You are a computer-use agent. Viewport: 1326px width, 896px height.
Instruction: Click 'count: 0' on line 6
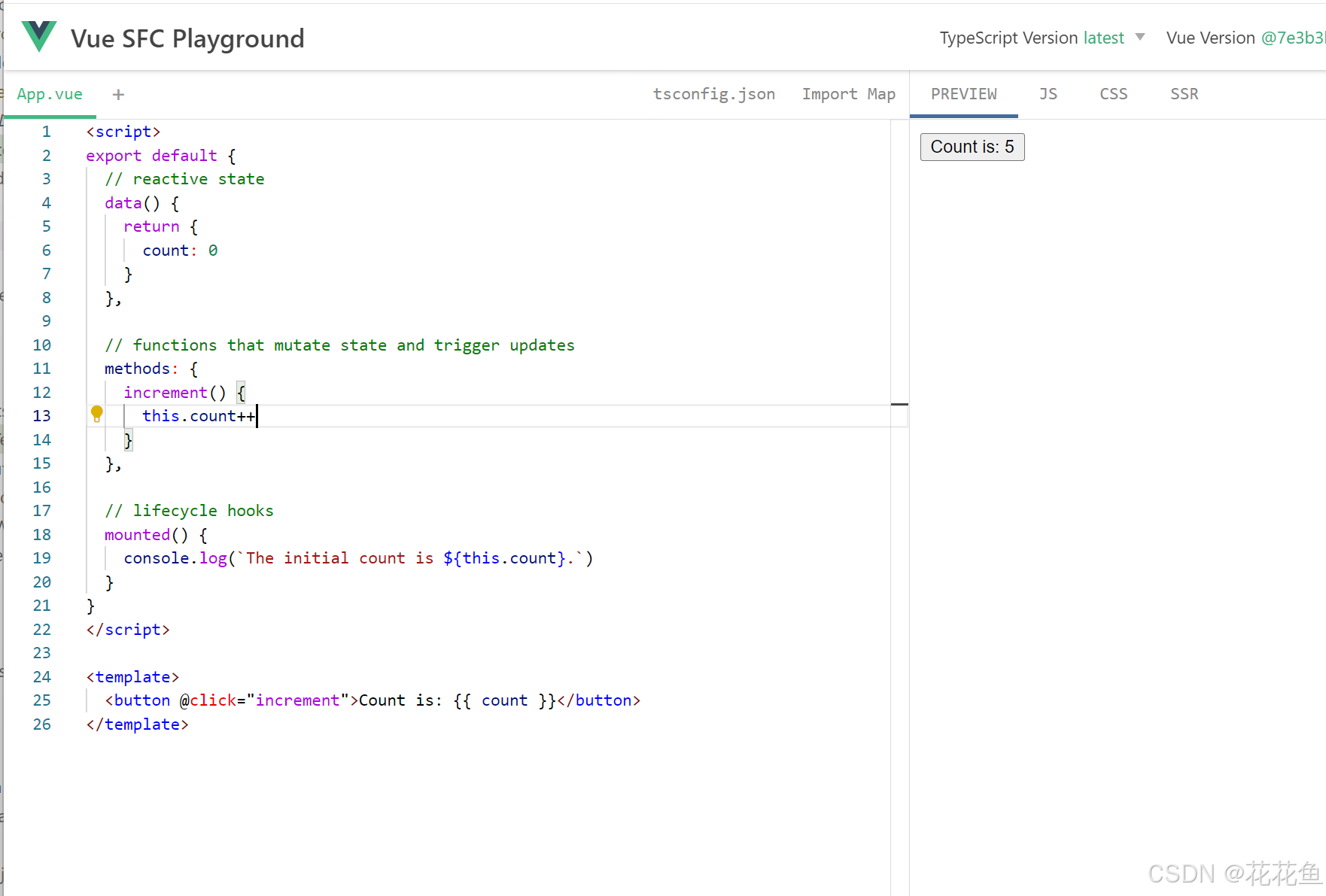coord(180,251)
